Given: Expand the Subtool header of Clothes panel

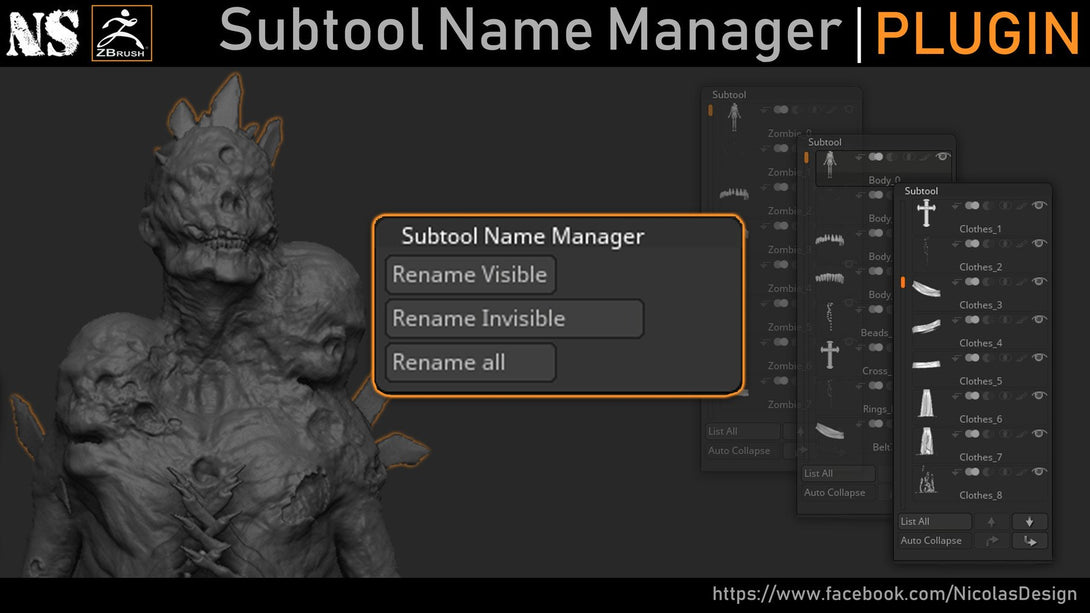Looking at the screenshot, I should 921,190.
